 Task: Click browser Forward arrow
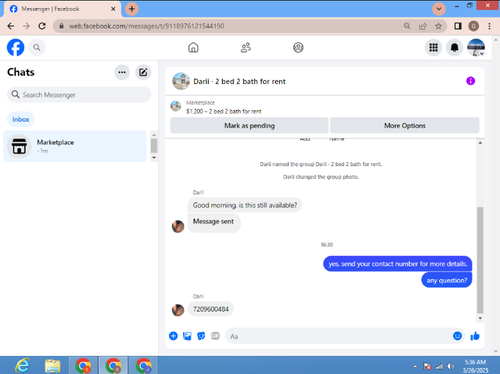tap(26, 26)
